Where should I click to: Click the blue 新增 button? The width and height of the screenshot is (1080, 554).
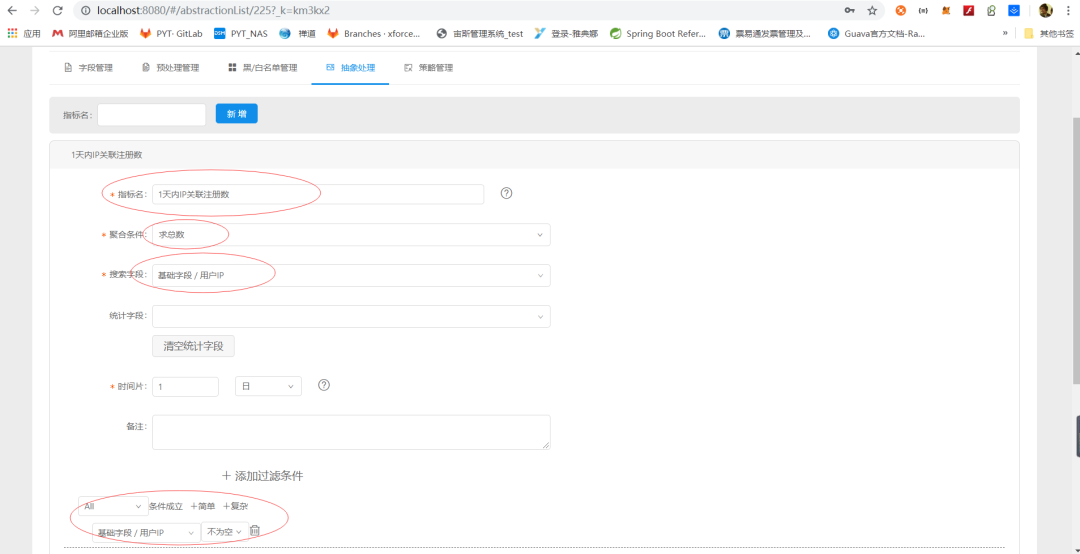pyautogui.click(x=237, y=114)
